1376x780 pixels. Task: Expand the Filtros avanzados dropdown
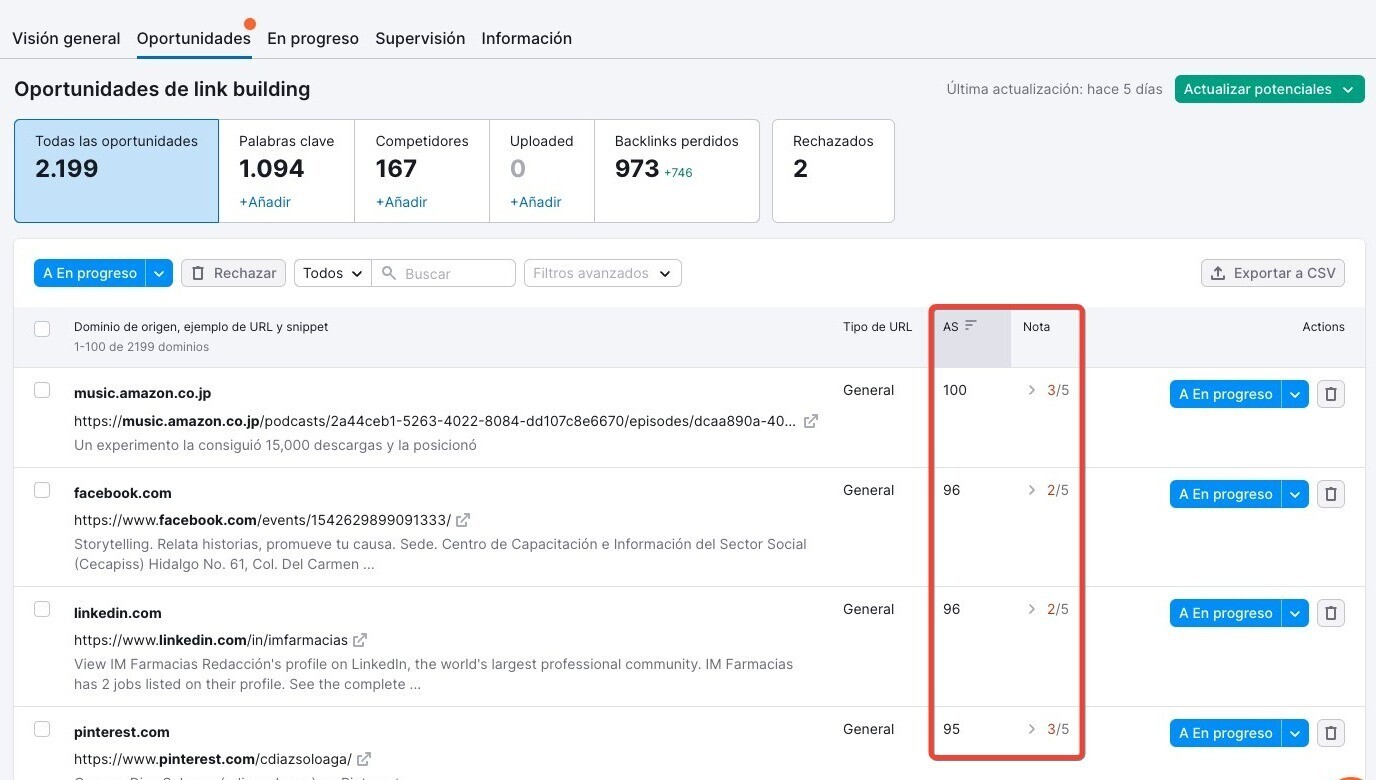(602, 273)
